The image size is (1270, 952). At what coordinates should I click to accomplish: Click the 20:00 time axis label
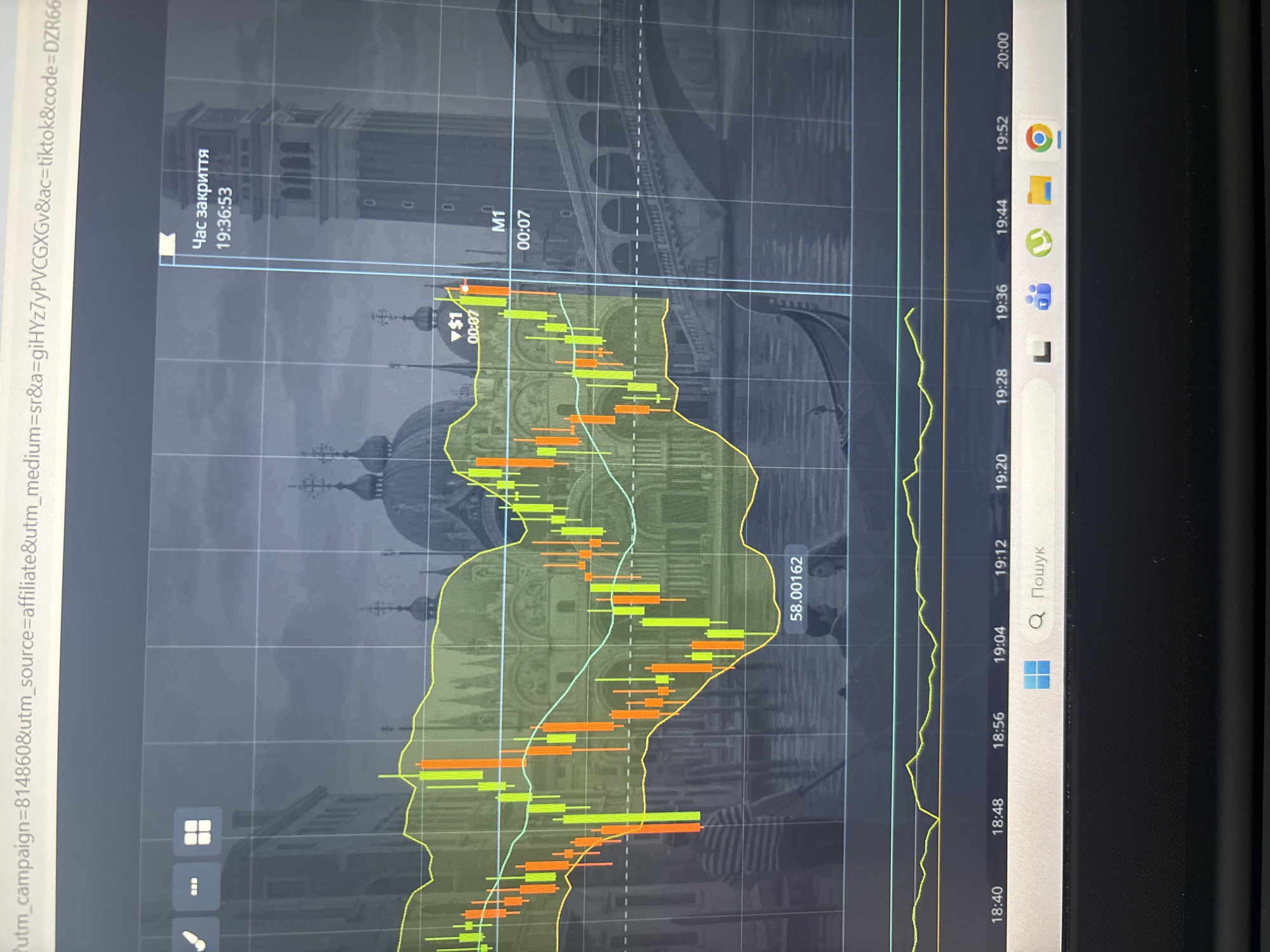1003,50
